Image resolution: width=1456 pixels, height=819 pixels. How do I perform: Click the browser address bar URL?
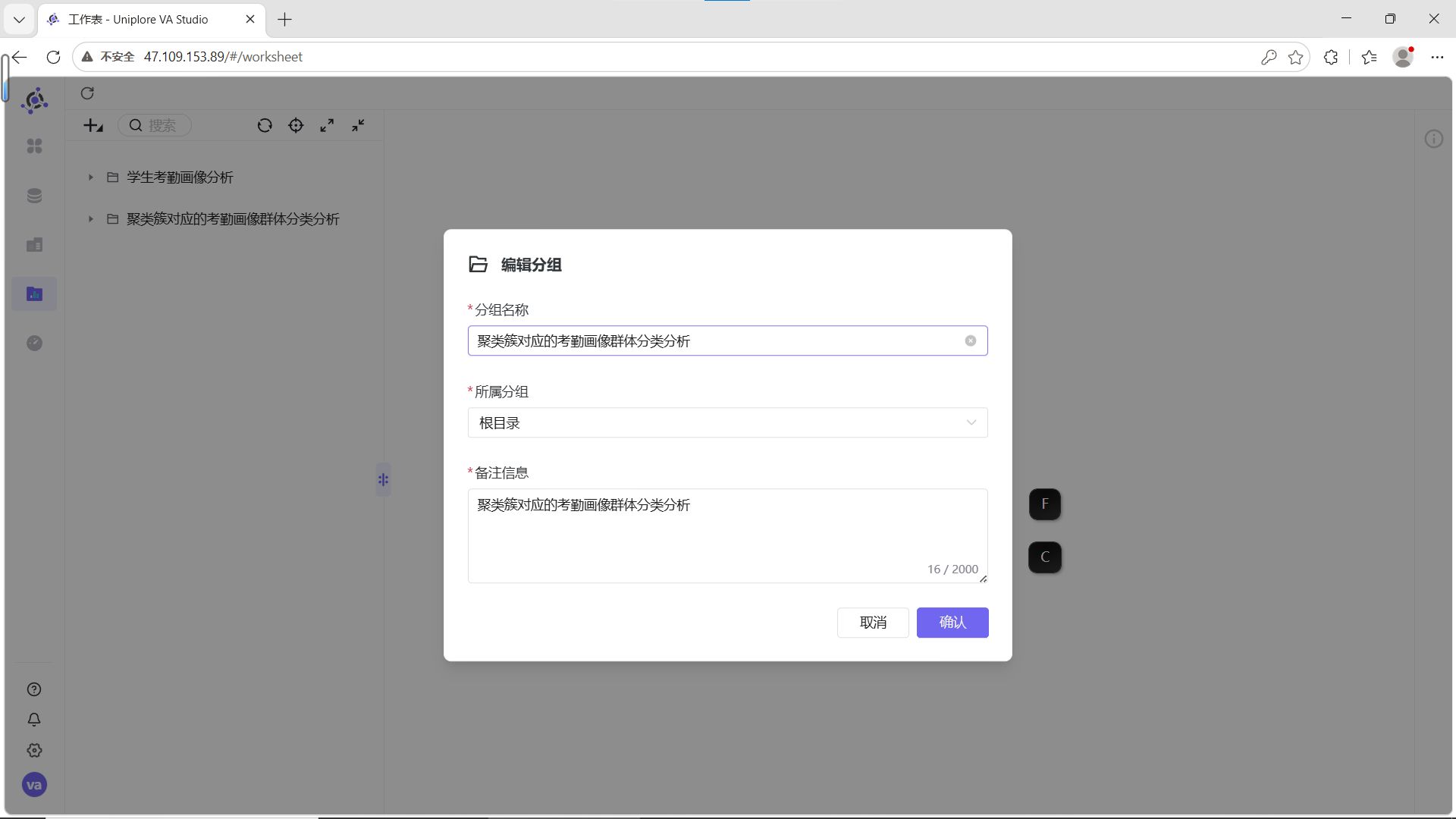(223, 57)
